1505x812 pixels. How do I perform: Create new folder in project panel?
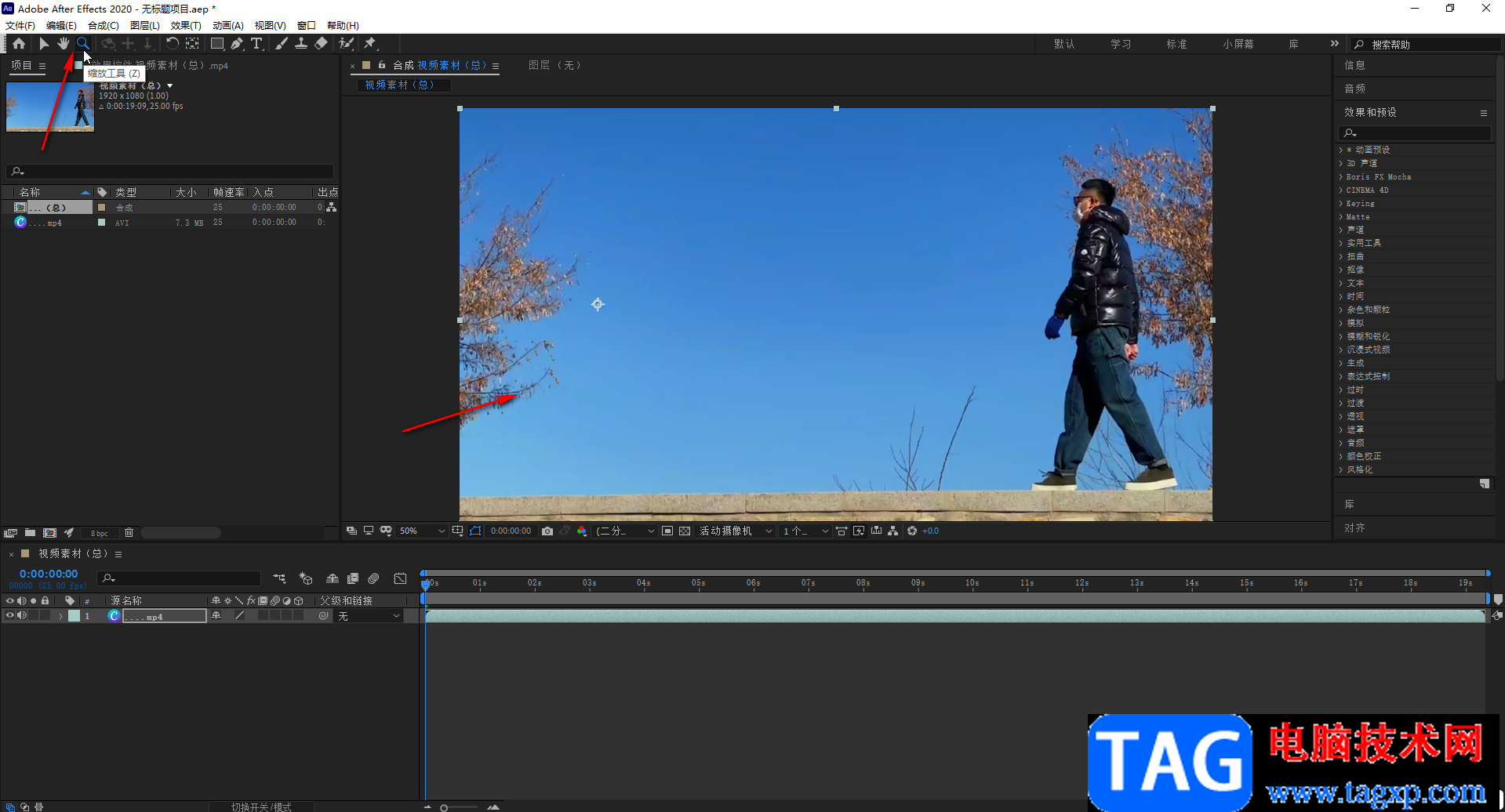(30, 533)
